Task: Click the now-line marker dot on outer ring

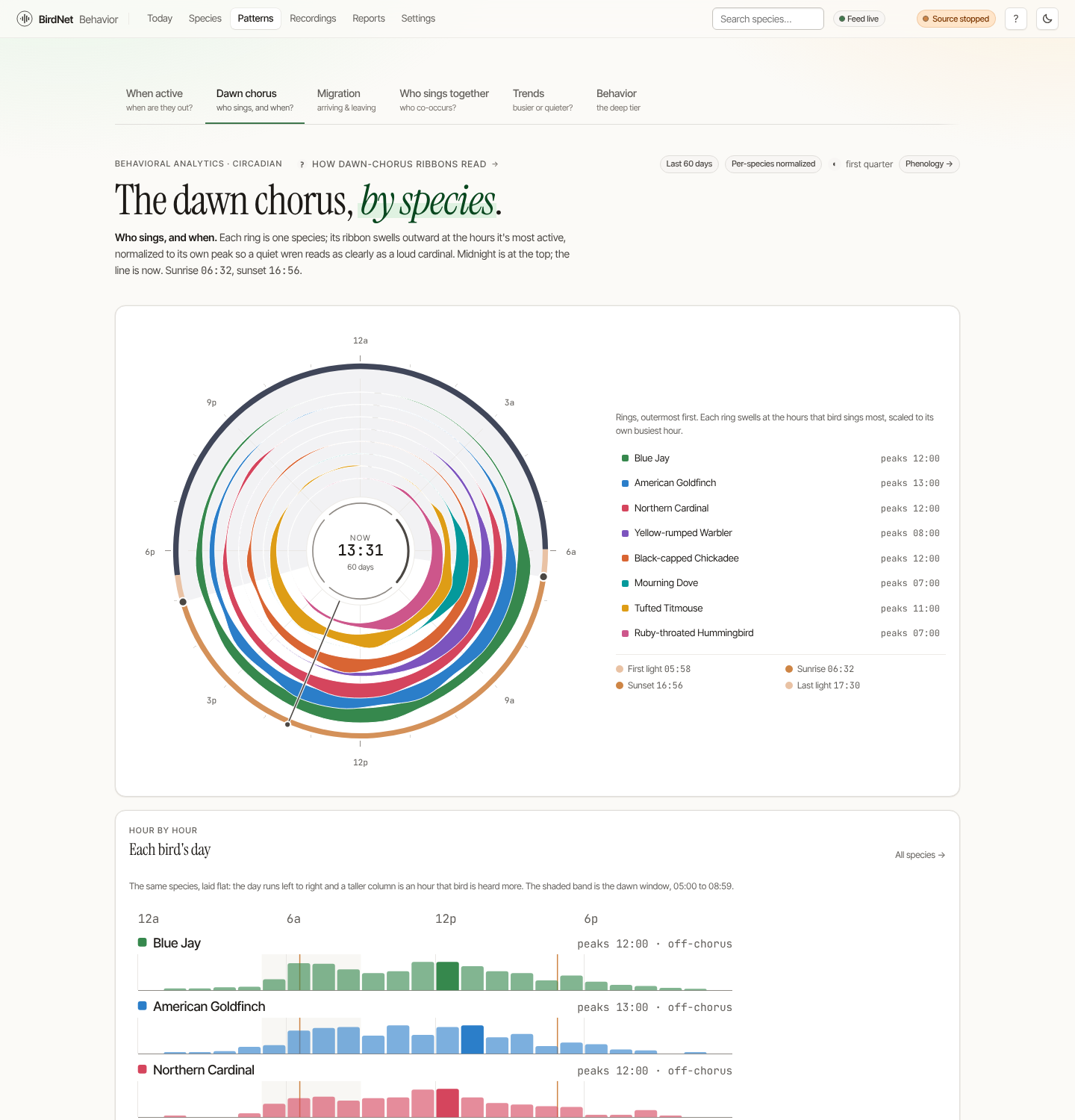Action: 287,724
